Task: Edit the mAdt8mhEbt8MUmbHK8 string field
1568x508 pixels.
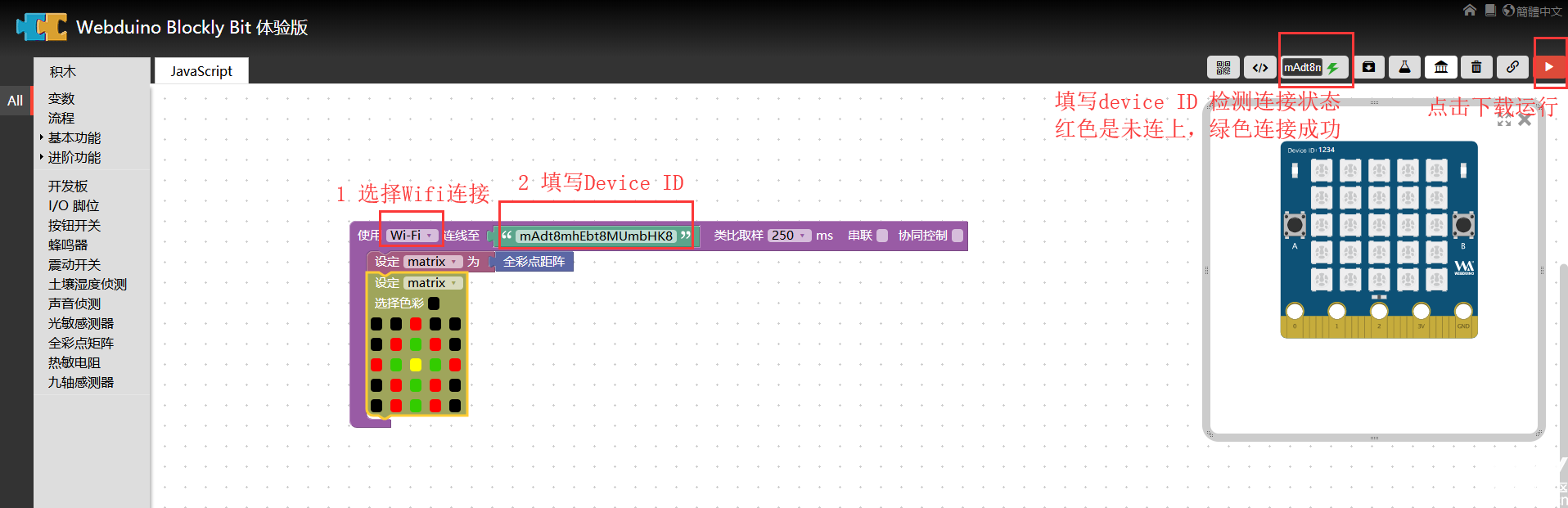Action: pos(596,236)
